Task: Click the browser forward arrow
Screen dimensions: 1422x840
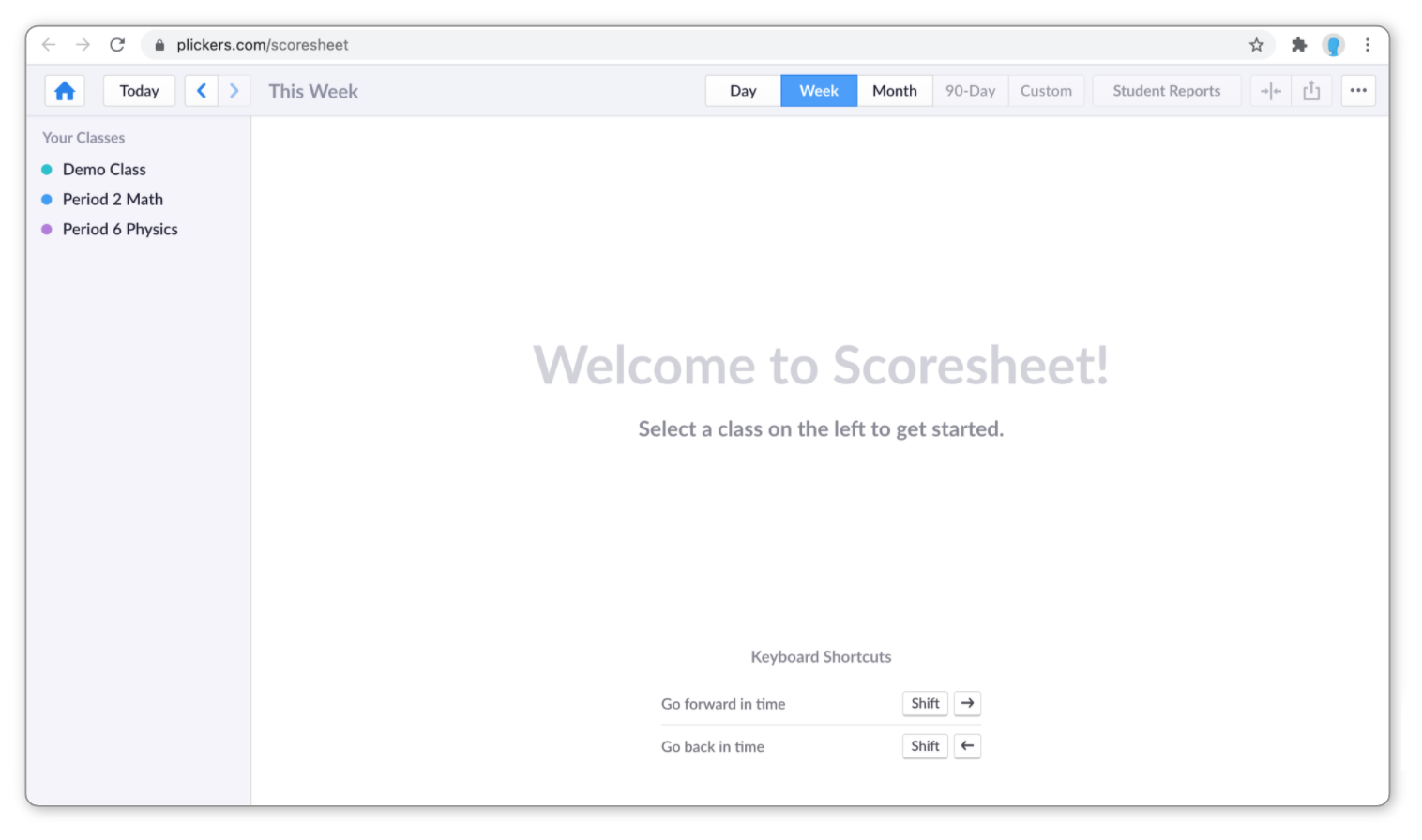Action: pyautogui.click(x=83, y=44)
